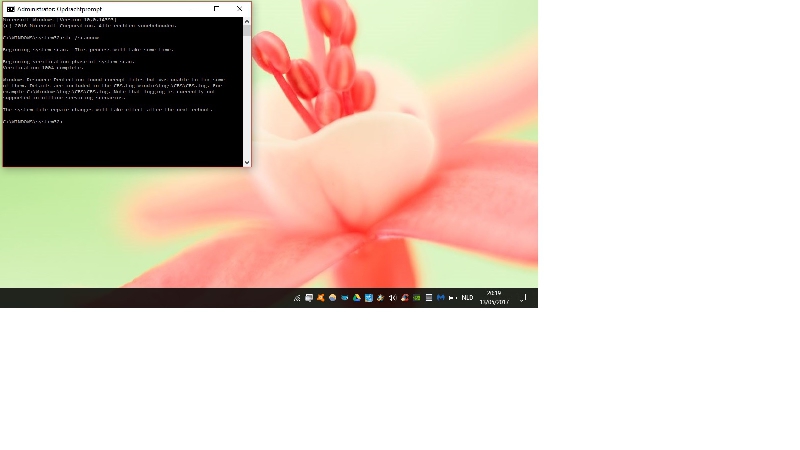800x450 pixels.
Task: Open the Google Drive tray icon
Action: [x=357, y=298]
